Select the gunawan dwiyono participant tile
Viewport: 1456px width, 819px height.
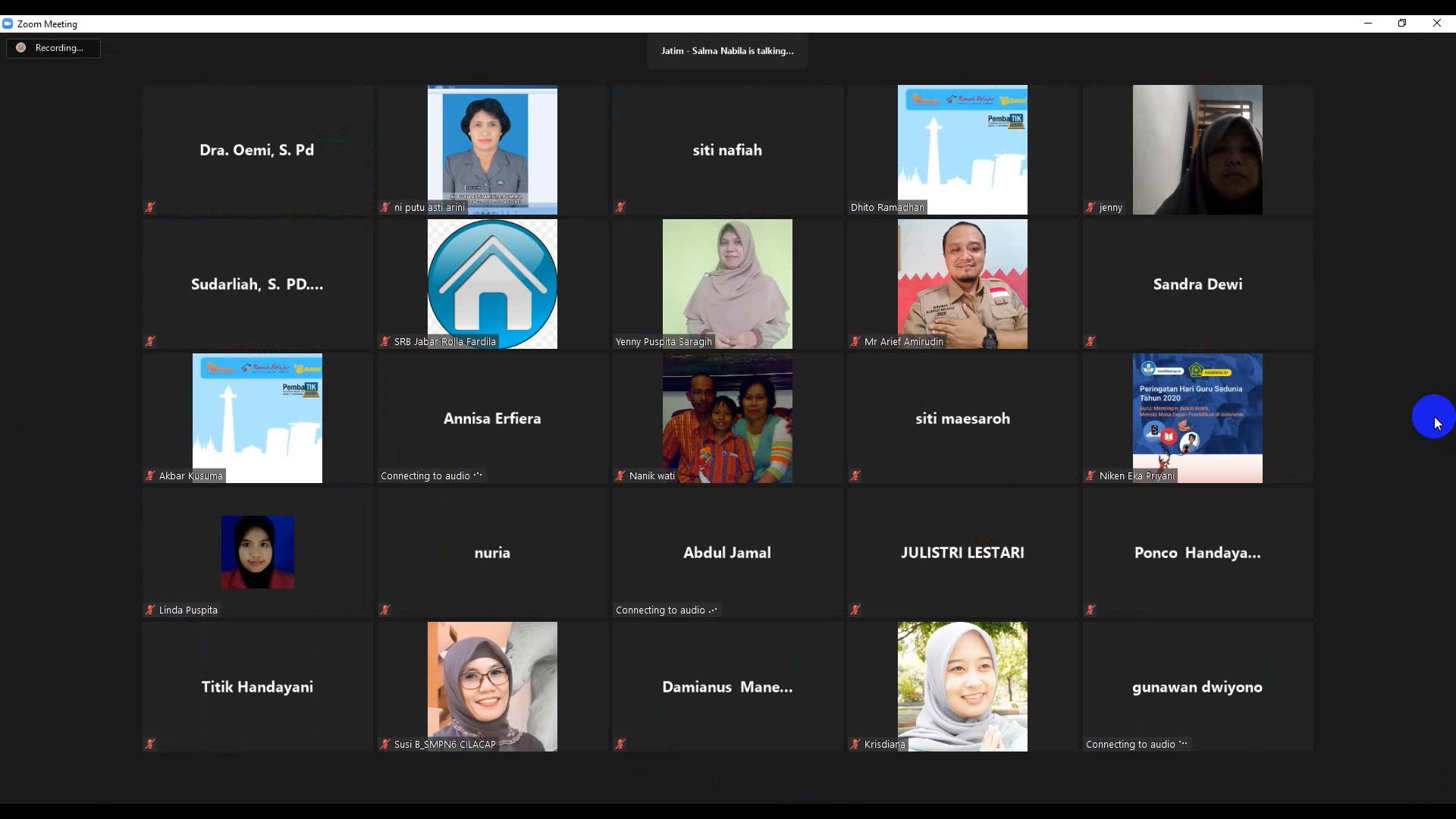click(x=1197, y=686)
